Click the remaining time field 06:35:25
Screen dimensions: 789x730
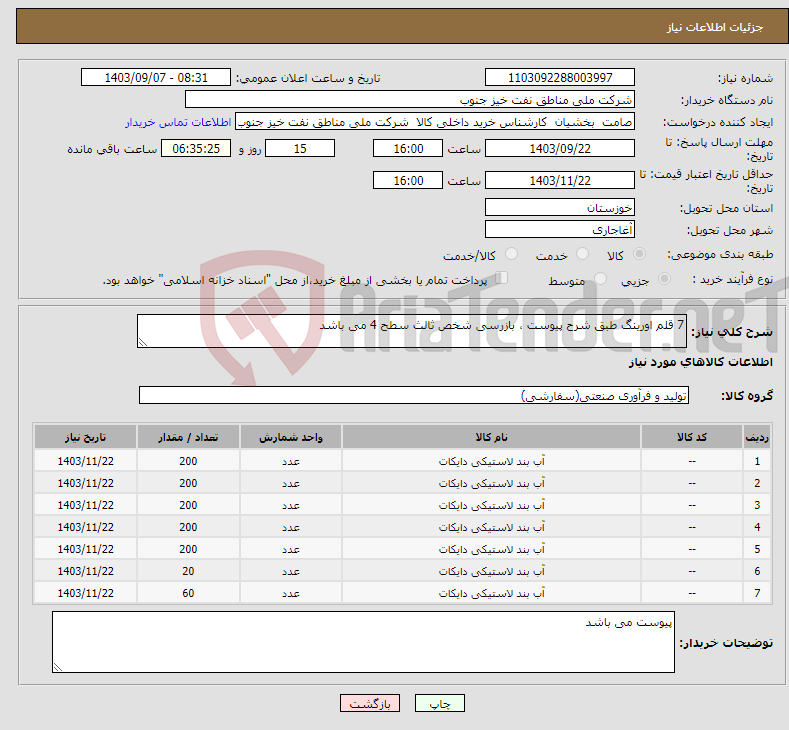click(196, 148)
